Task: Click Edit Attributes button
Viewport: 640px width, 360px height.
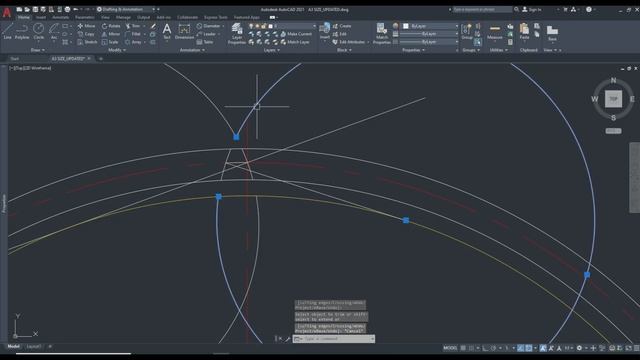Action: 349,42
